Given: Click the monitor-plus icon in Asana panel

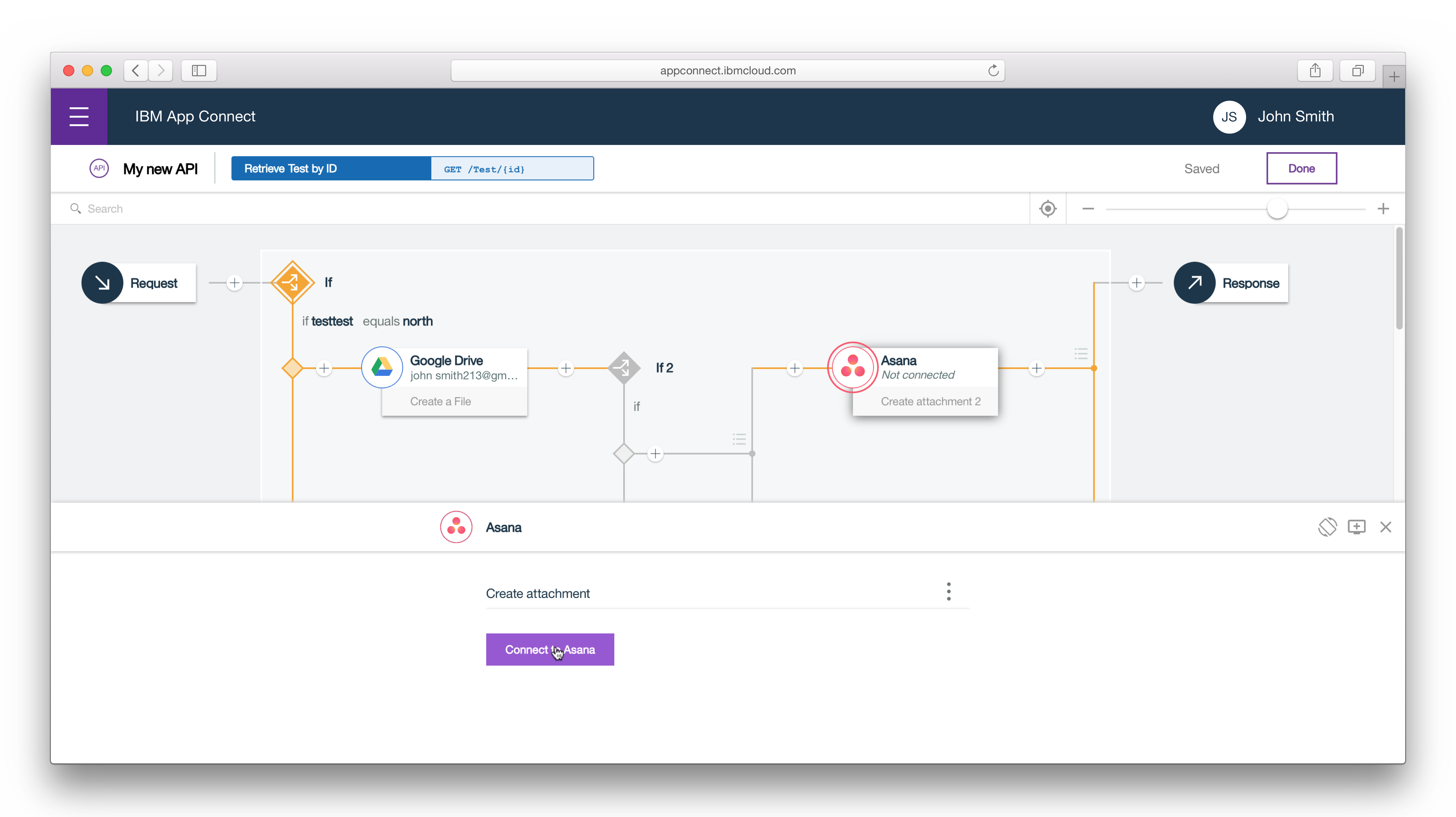Looking at the screenshot, I should click(1356, 527).
